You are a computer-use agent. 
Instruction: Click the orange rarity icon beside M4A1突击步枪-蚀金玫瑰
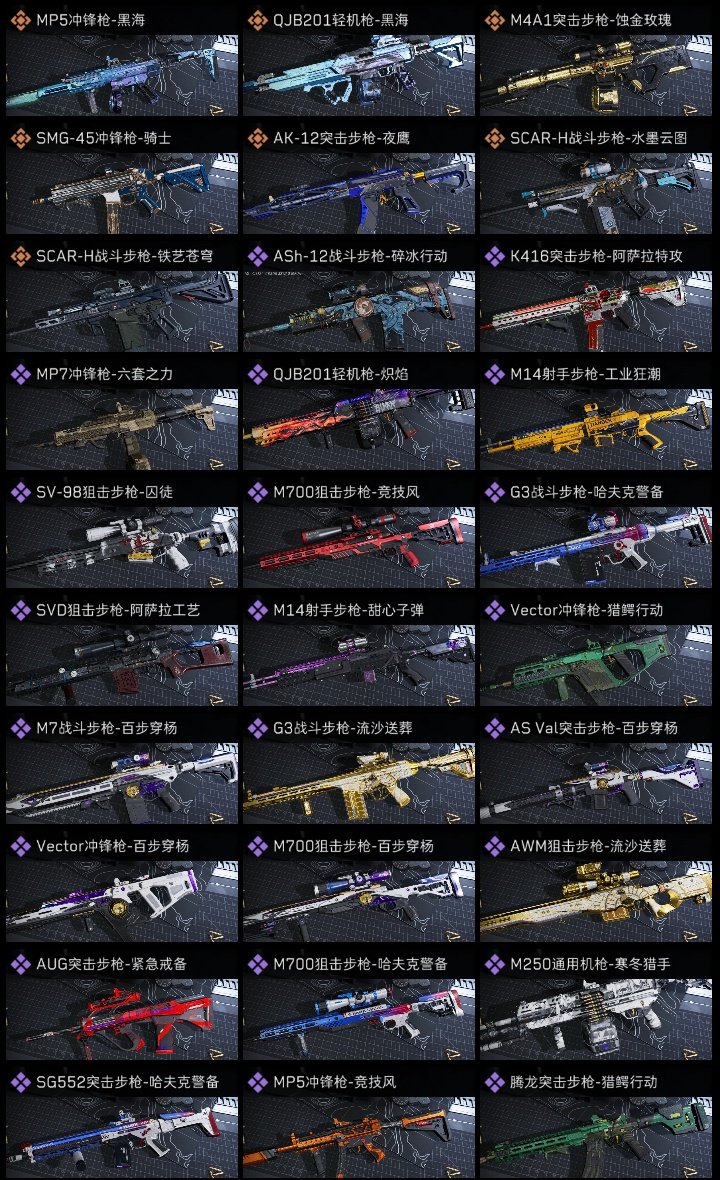click(x=494, y=20)
